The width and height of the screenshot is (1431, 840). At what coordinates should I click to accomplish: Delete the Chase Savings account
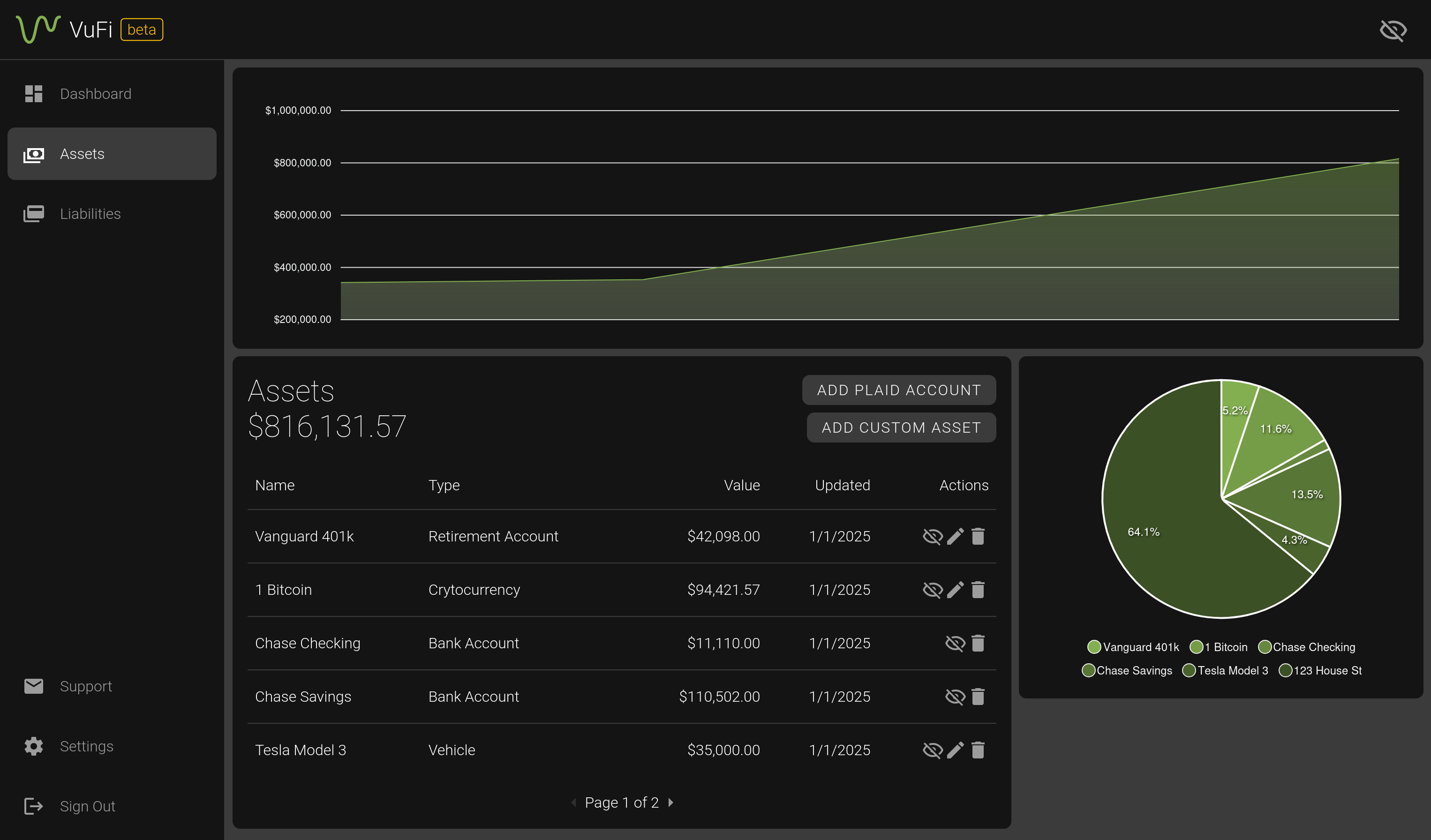(x=978, y=697)
